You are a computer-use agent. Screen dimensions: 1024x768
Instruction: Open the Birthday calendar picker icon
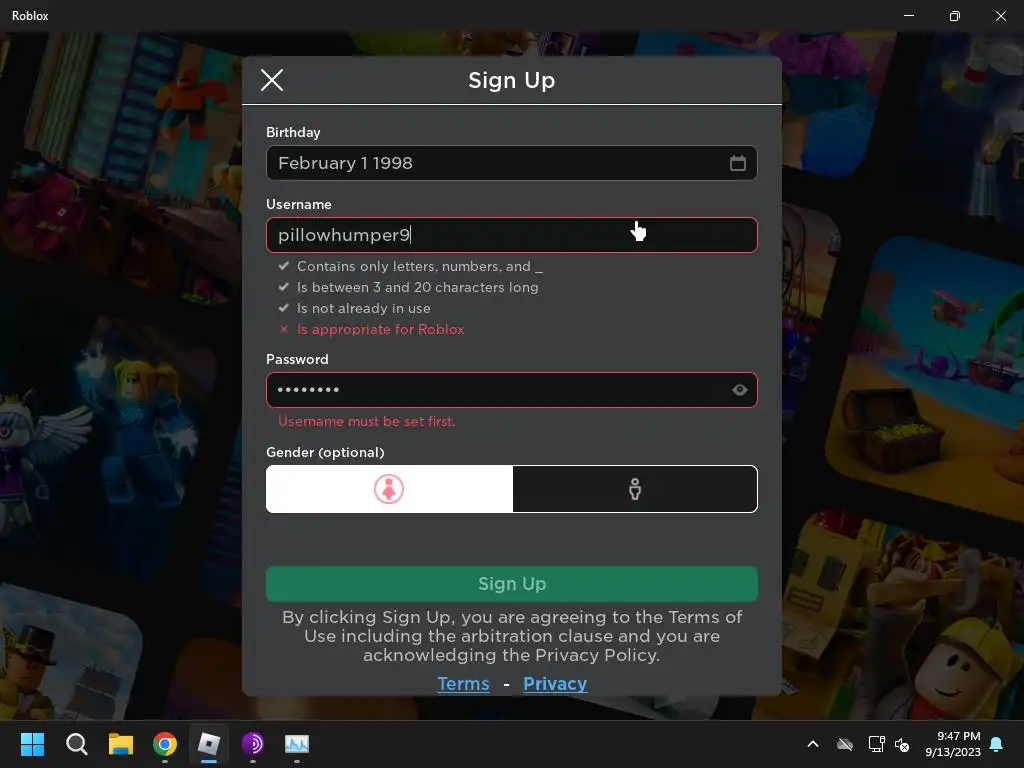click(x=737, y=163)
